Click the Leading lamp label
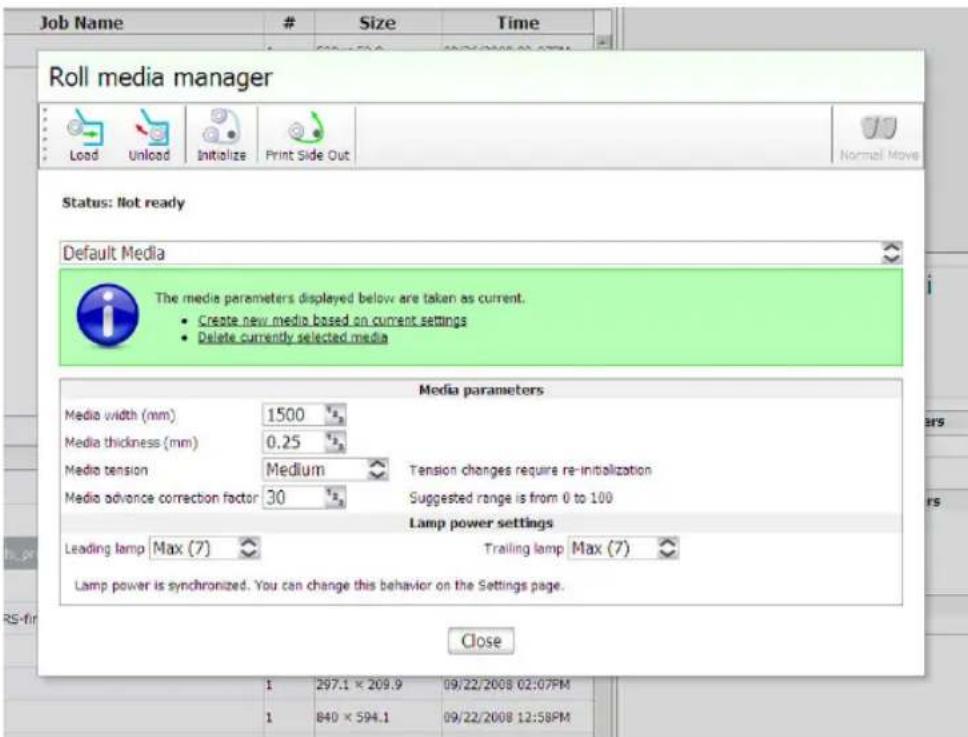Screen dimensions: 968x737 [x=104, y=548]
